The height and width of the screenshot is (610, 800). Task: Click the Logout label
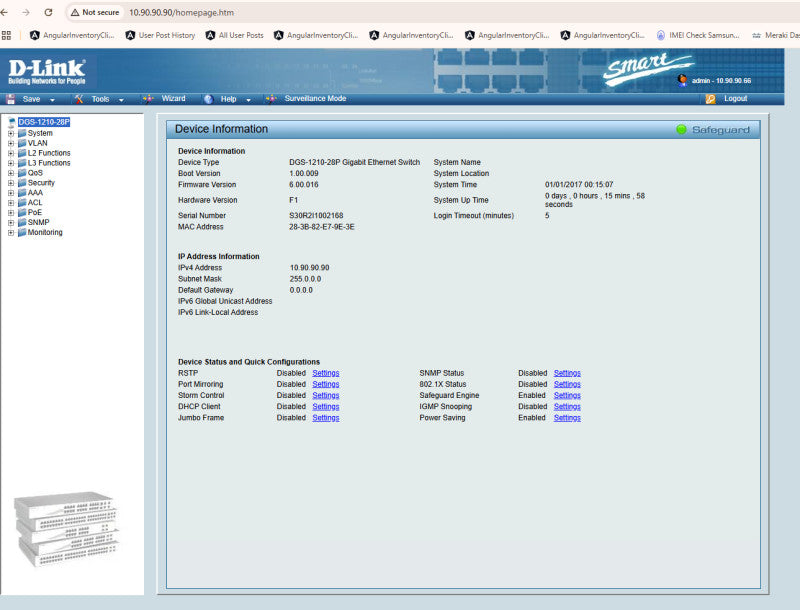click(x=735, y=98)
